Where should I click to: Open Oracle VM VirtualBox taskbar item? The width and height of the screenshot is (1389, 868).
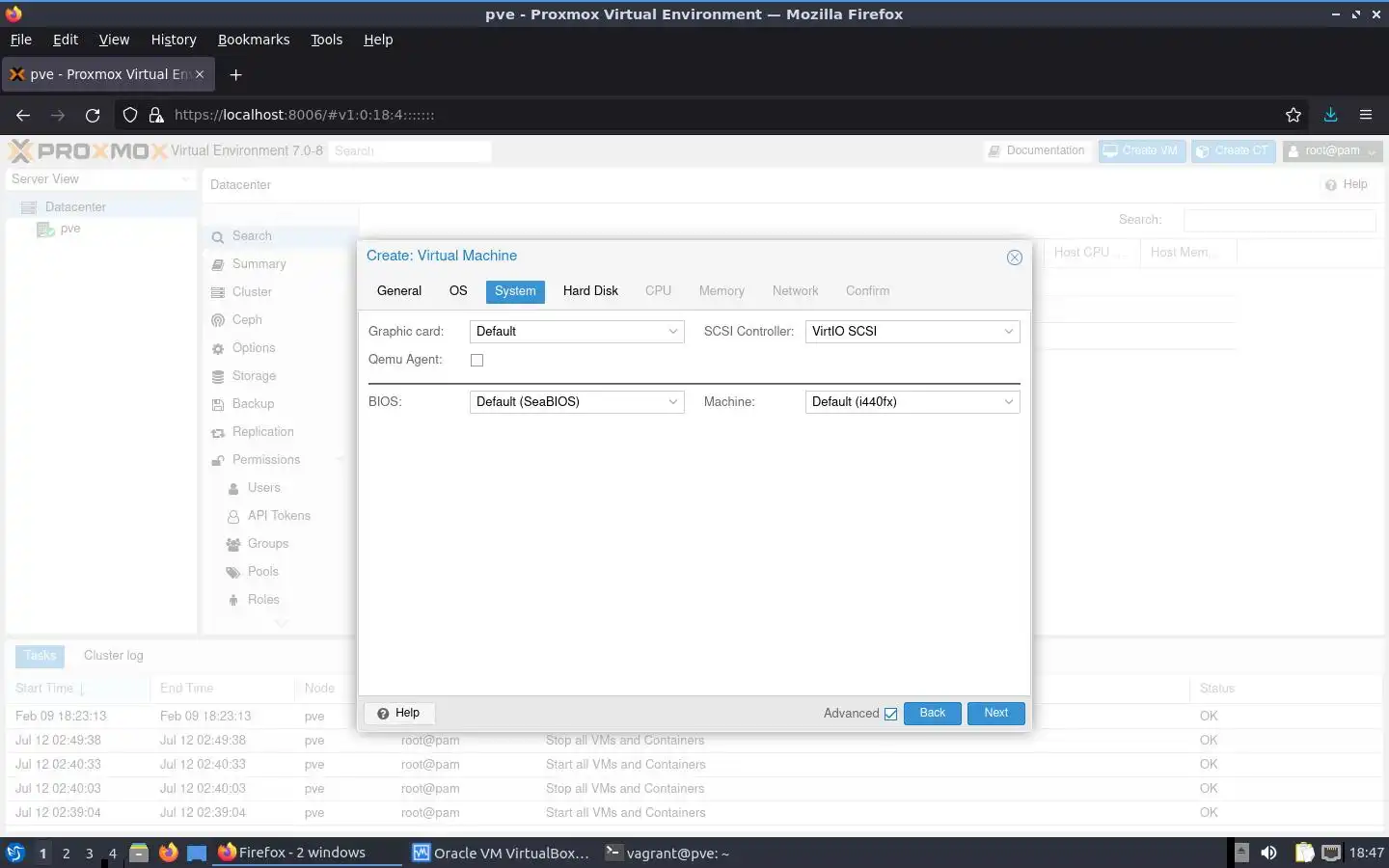point(501,853)
